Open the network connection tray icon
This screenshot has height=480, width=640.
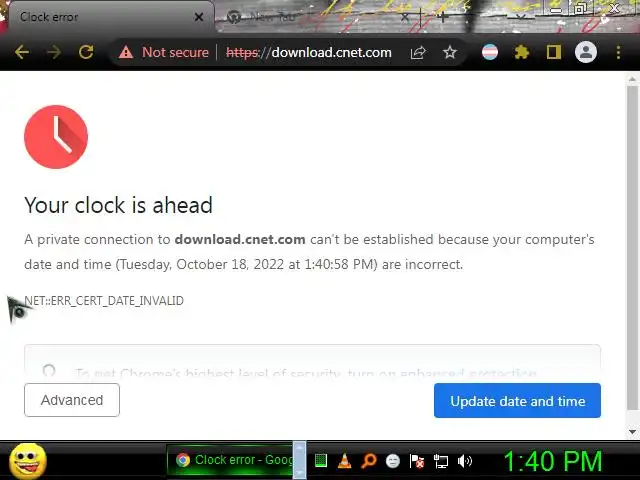point(441,461)
